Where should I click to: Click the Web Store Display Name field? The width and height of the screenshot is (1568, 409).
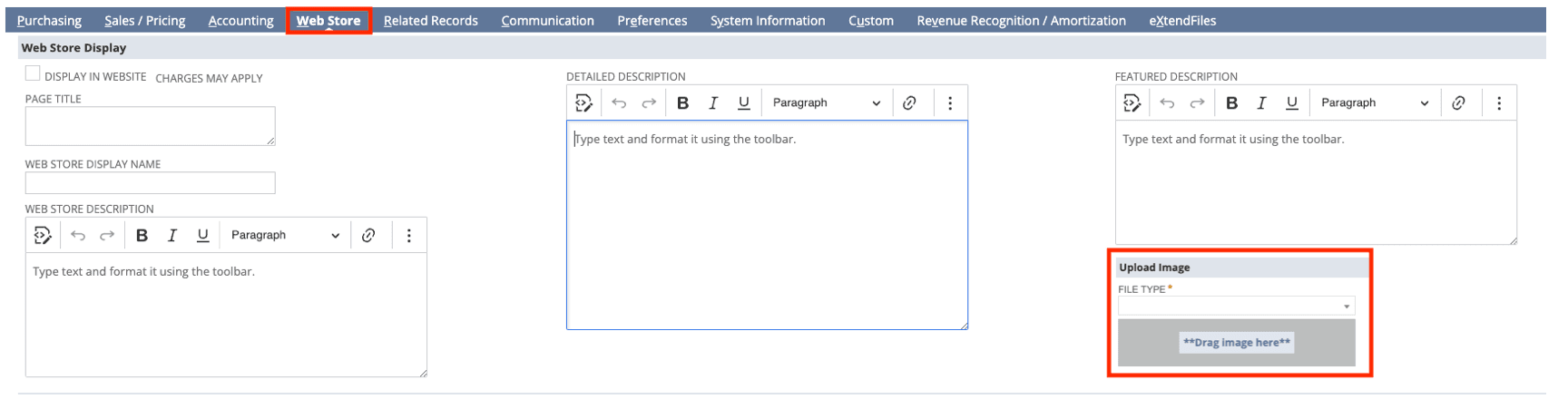151,183
